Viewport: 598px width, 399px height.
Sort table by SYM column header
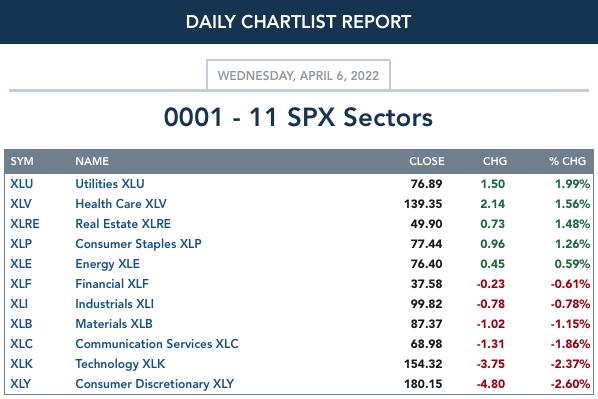[x=22, y=161]
